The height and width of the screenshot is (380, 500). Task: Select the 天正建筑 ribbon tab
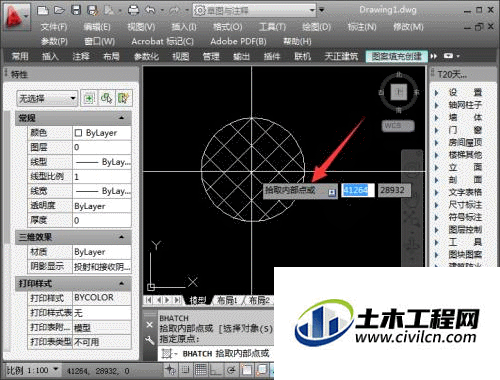(x=341, y=56)
